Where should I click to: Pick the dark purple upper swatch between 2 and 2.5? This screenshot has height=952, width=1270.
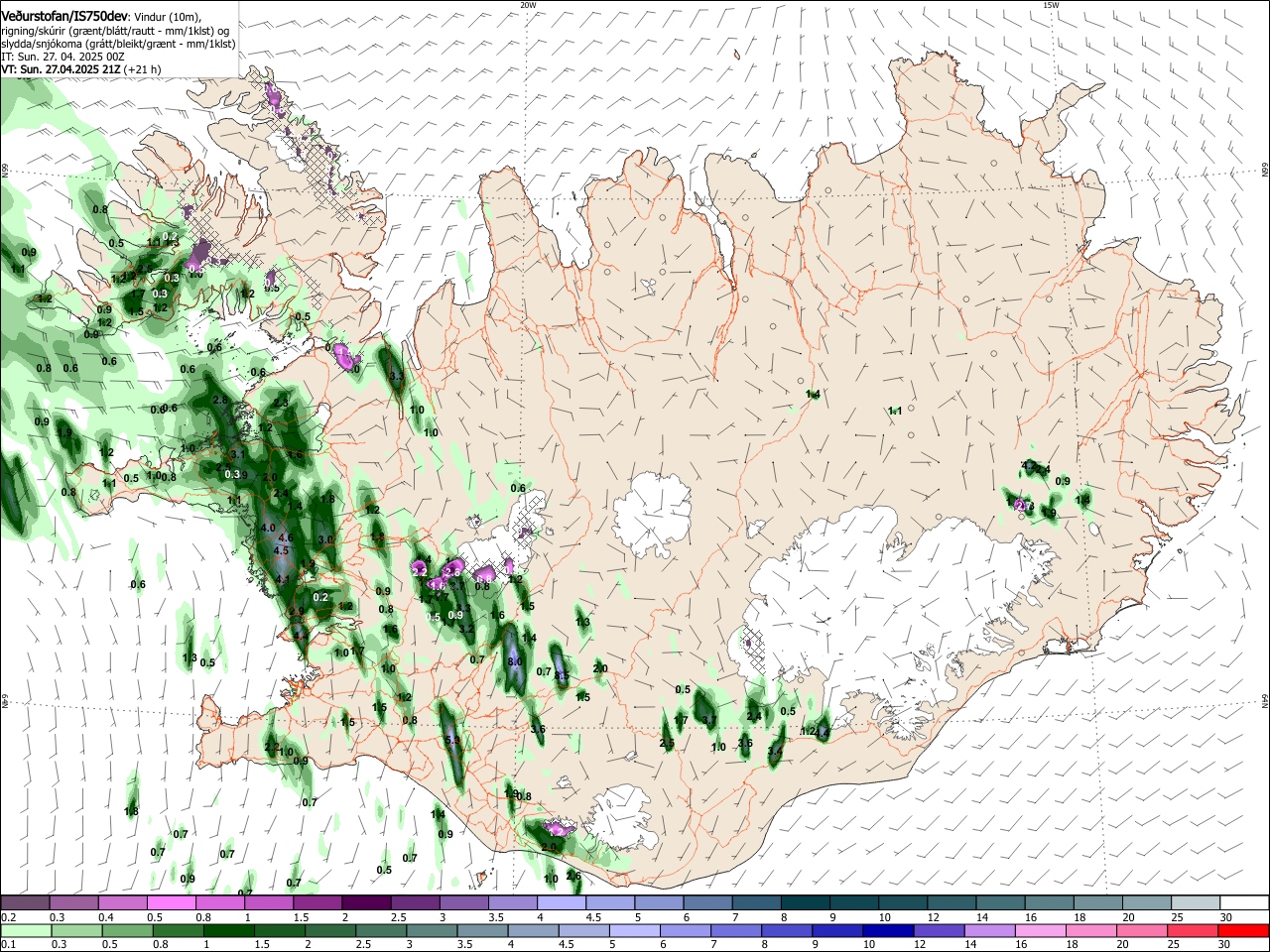[365, 903]
